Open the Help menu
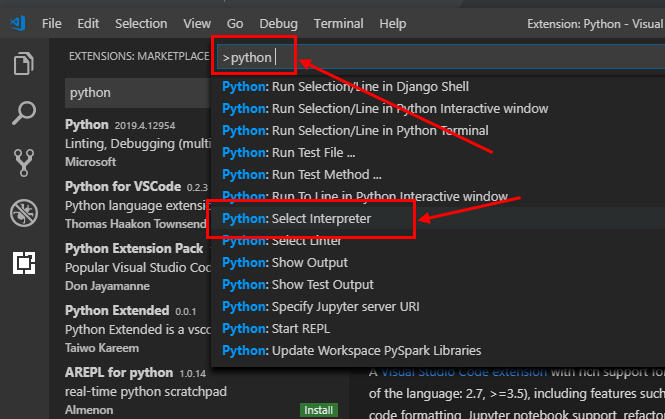The width and height of the screenshot is (665, 419). 393,24
